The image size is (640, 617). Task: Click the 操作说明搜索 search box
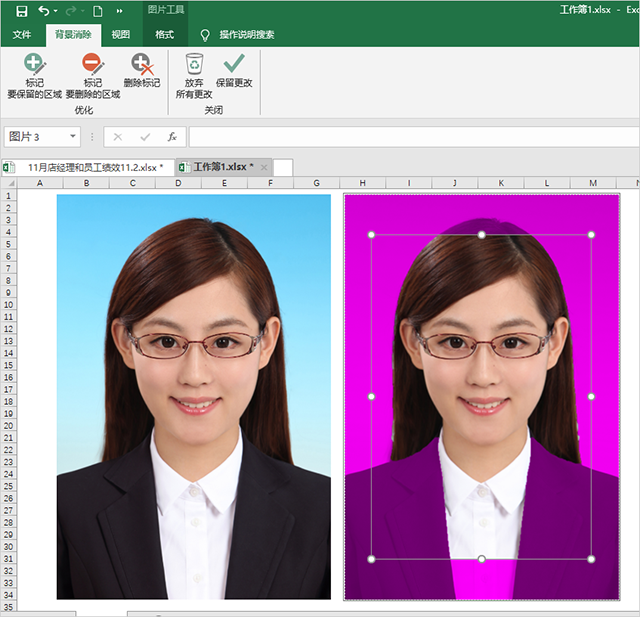coord(246,34)
